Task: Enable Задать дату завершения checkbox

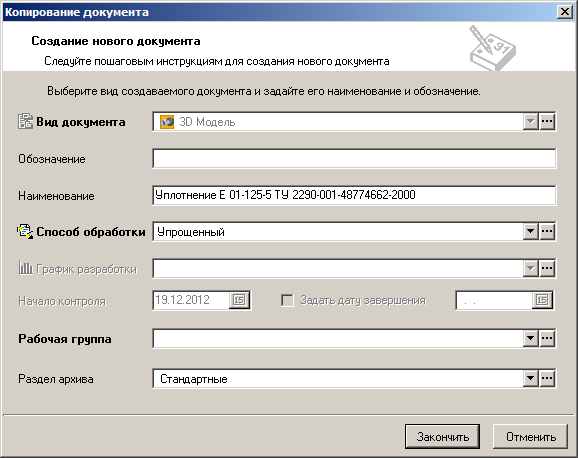Action: pyautogui.click(x=287, y=300)
